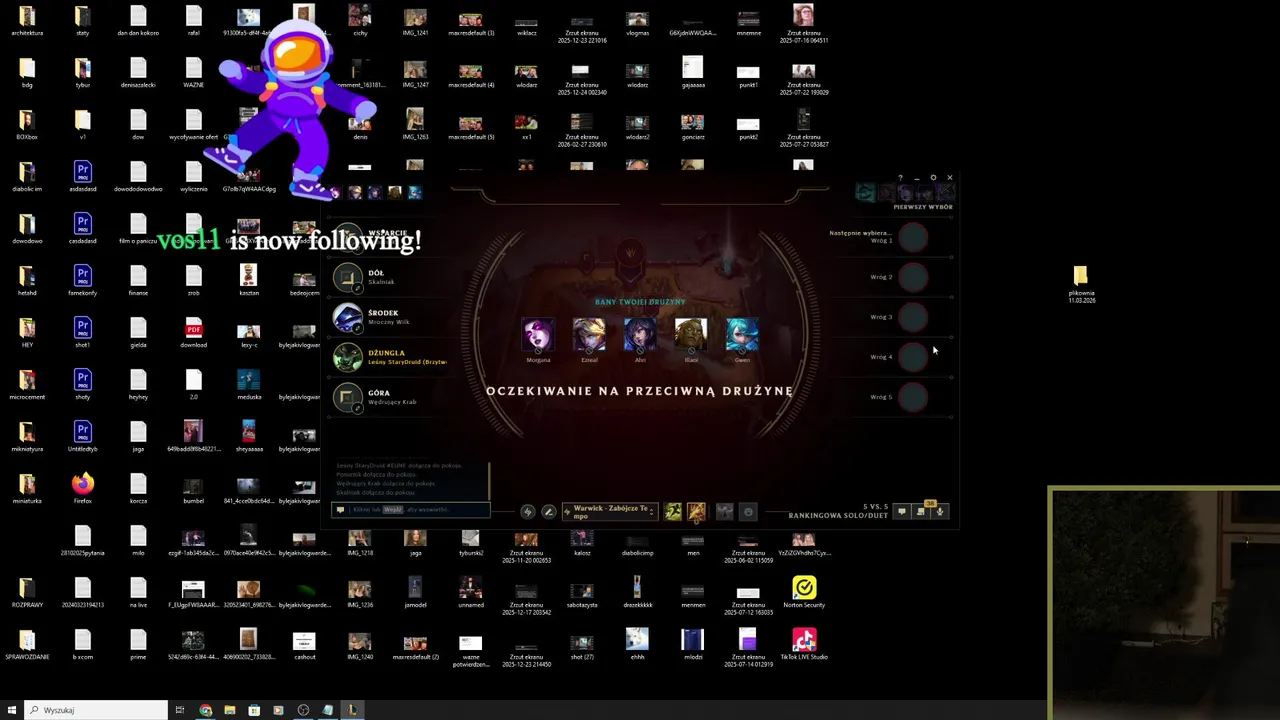Screen dimensions: 1280x720
Task: Open File Explorer from the taskbar
Action: pyautogui.click(x=229, y=710)
